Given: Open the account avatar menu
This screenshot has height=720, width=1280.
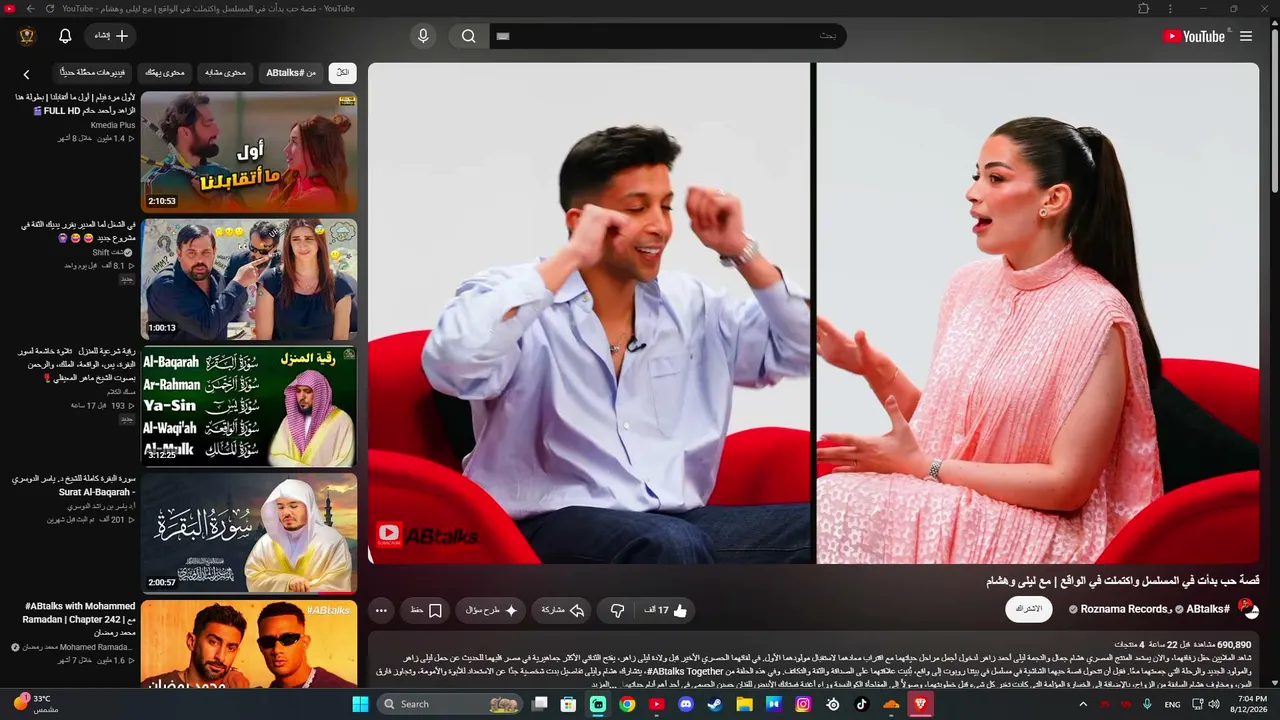Looking at the screenshot, I should click(27, 36).
